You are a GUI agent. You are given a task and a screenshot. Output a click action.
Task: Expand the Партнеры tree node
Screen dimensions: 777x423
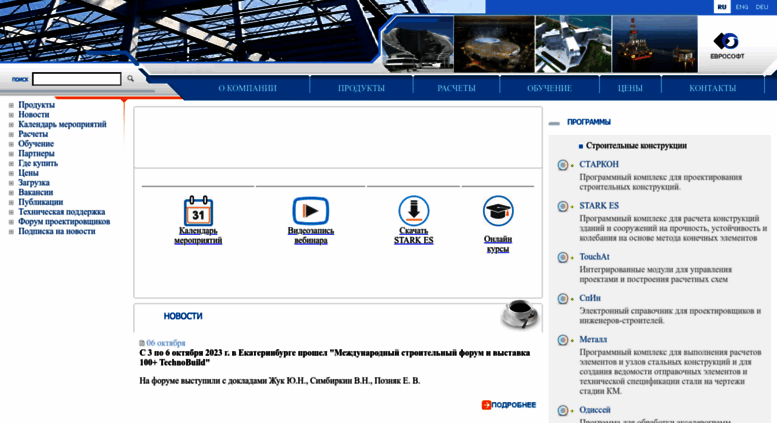pos(11,154)
